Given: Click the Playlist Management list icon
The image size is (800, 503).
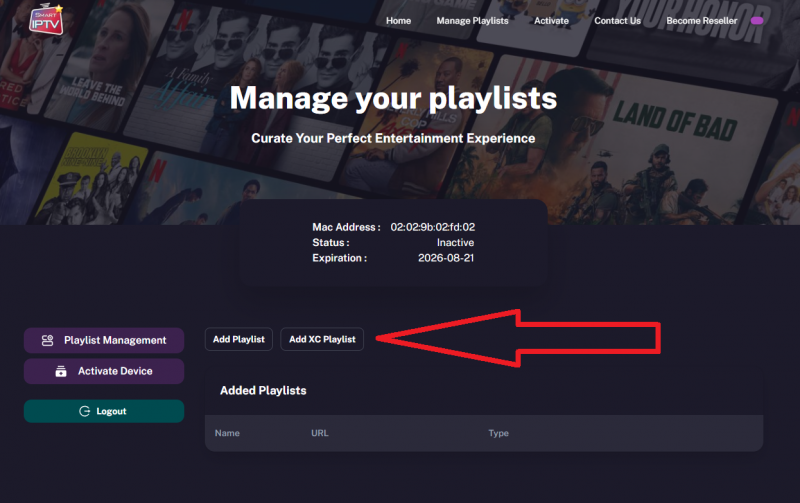Looking at the screenshot, I should pos(47,340).
